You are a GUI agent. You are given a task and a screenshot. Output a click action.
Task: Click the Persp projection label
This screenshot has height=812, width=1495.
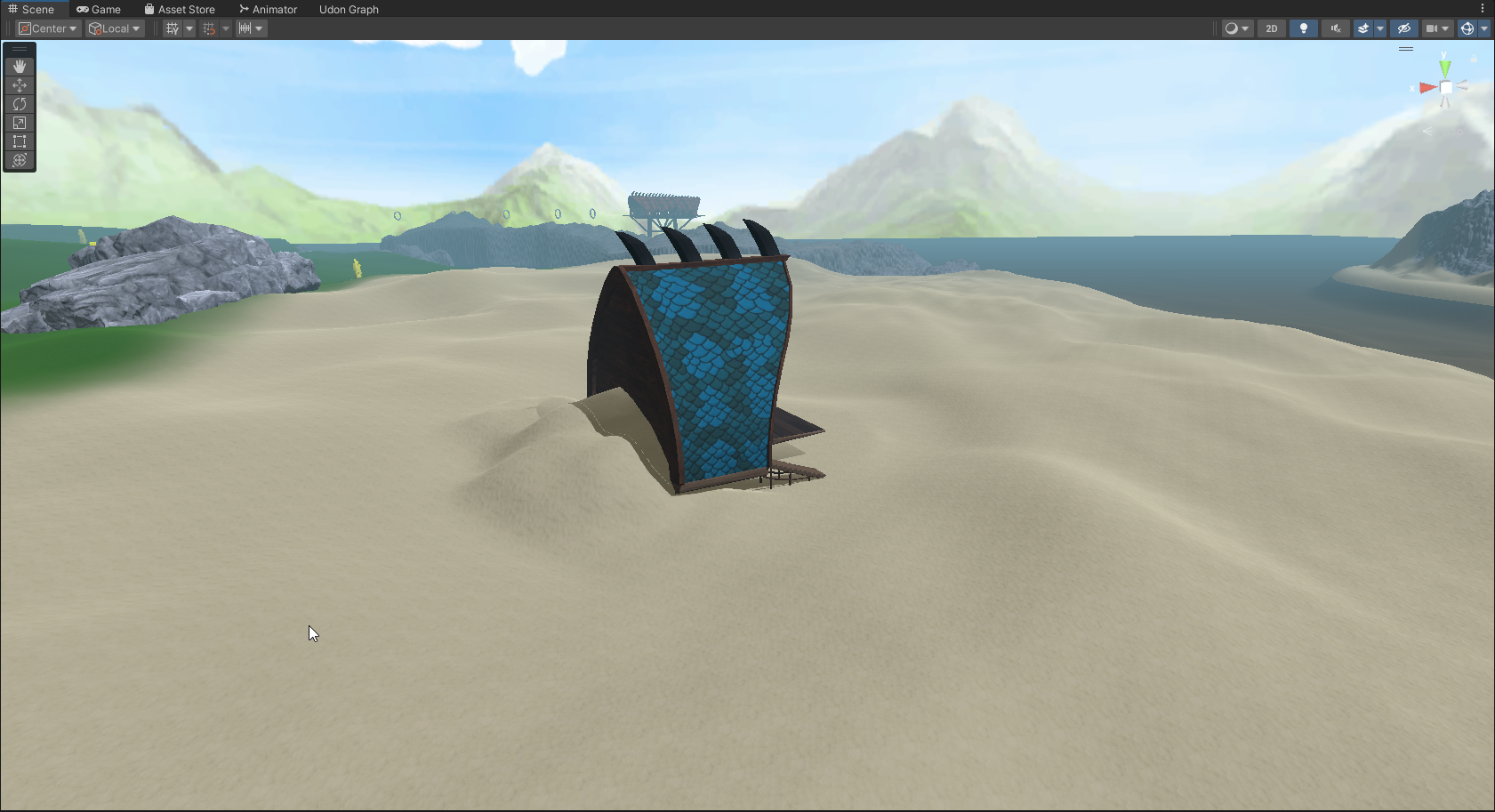pos(1450,132)
